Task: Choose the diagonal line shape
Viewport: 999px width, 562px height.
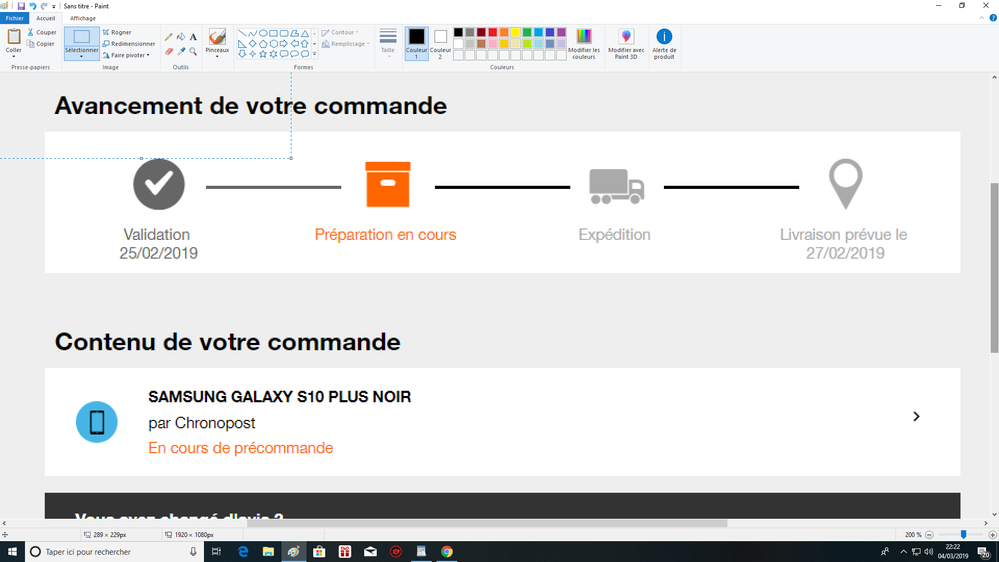Action: coord(242,33)
